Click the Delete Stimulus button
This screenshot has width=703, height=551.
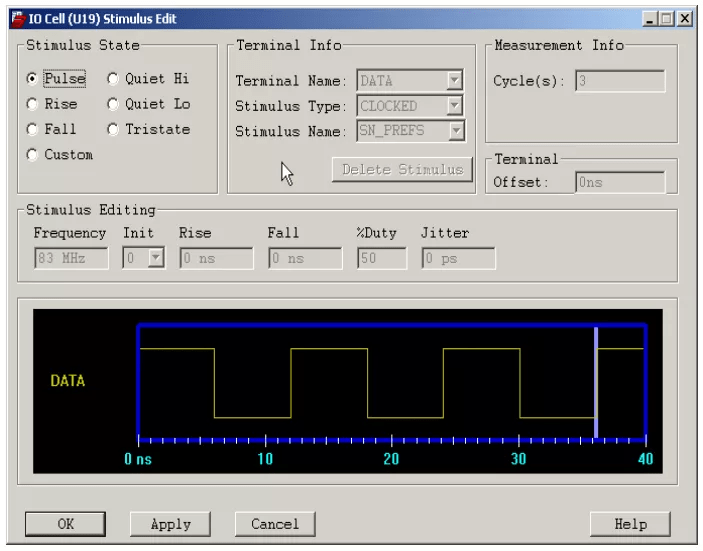coord(402,169)
